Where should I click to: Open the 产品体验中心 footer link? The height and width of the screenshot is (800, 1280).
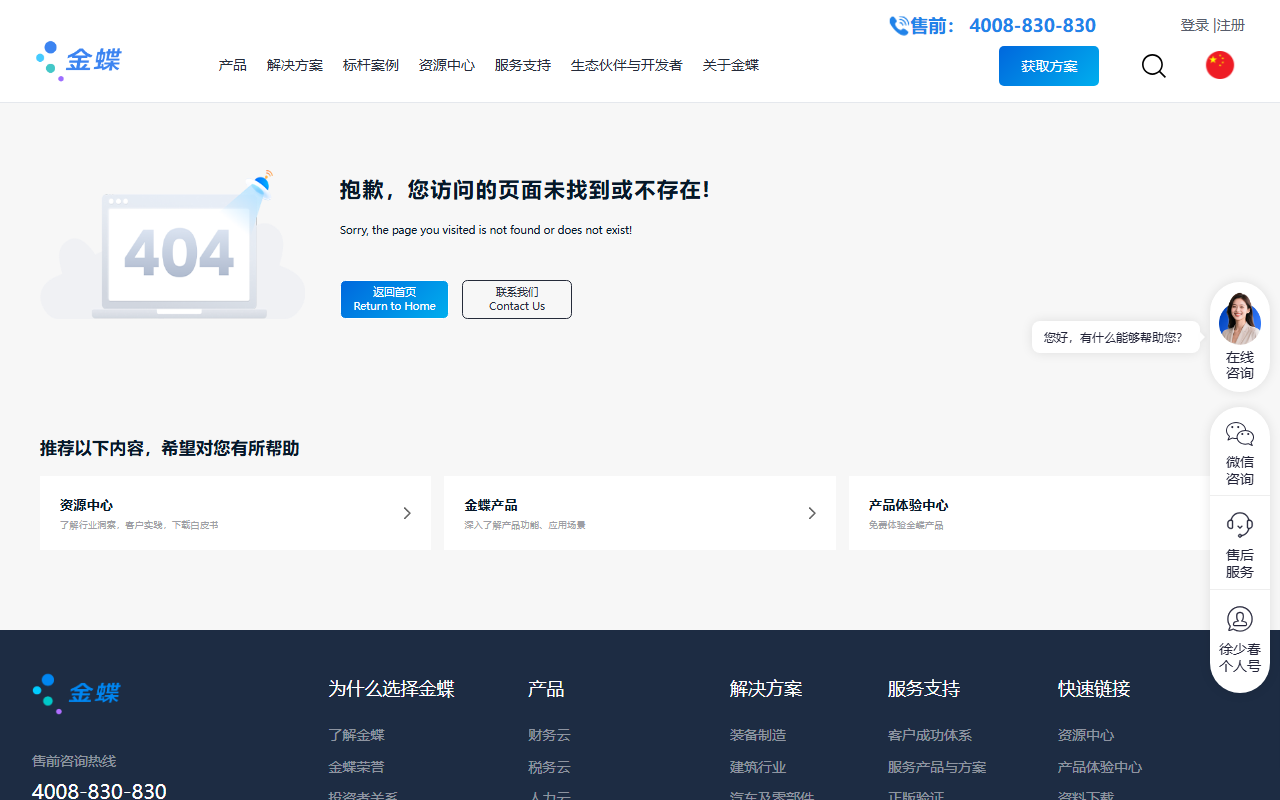point(1100,767)
